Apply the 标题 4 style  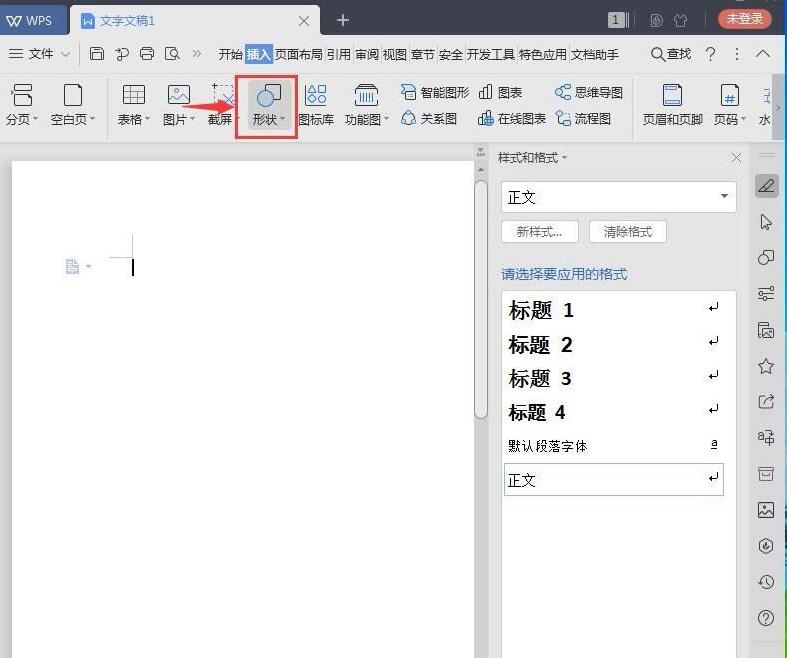coord(613,413)
